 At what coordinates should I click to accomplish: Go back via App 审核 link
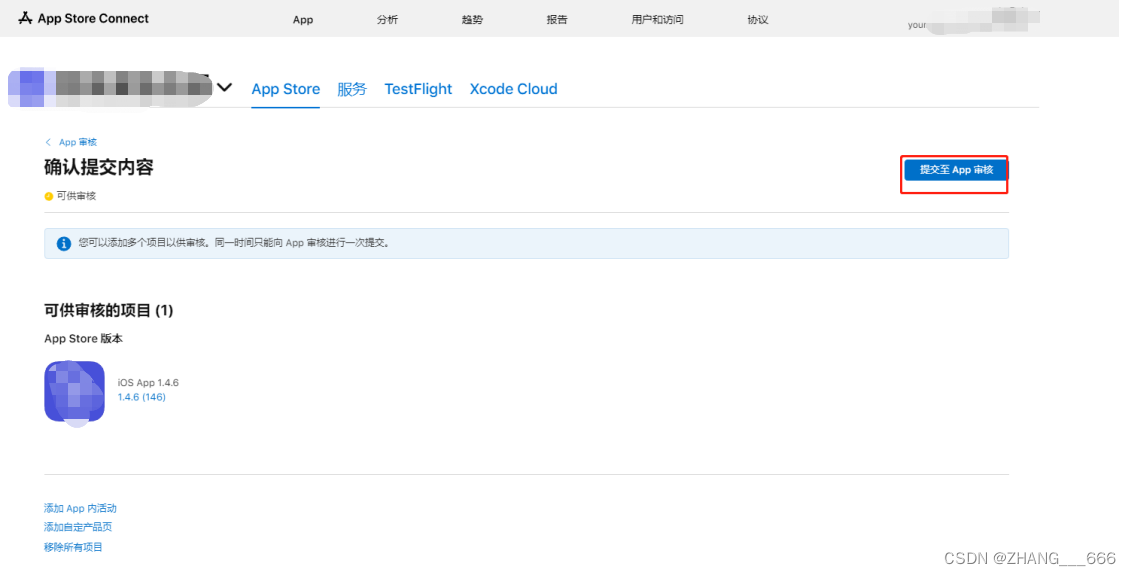pyautogui.click(x=78, y=142)
